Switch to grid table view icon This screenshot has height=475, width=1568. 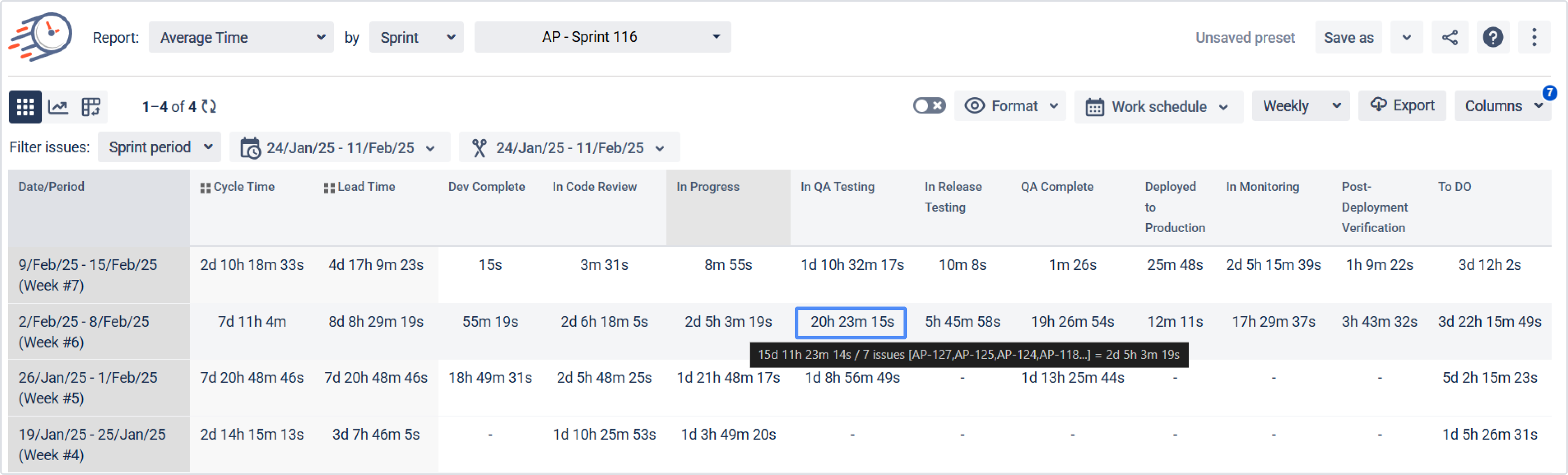point(25,106)
